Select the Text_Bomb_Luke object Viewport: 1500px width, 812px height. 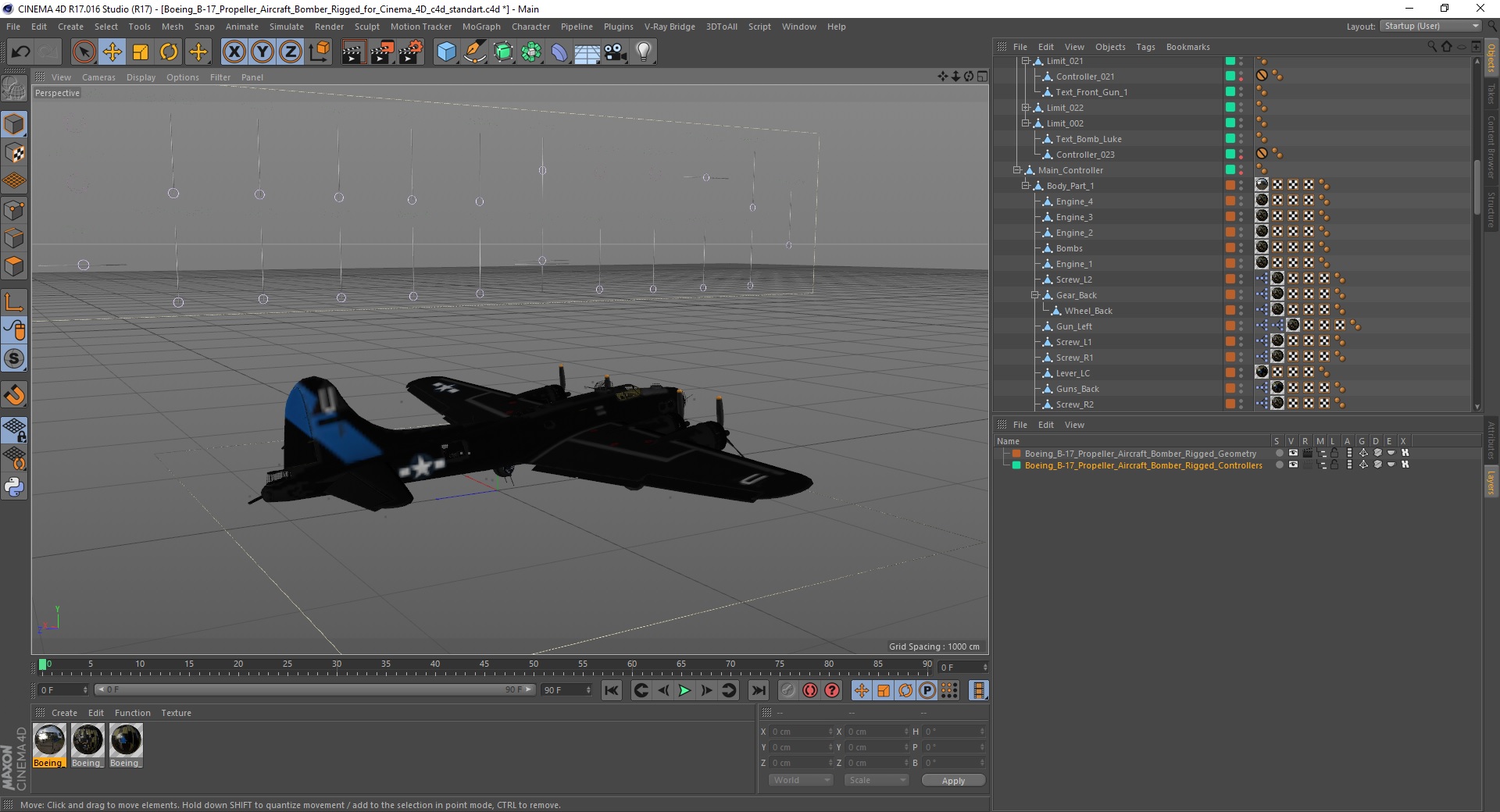(x=1088, y=139)
